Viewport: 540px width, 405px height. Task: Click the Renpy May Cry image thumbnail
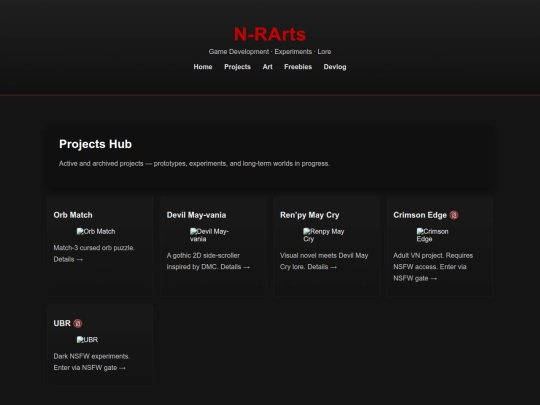(324, 235)
